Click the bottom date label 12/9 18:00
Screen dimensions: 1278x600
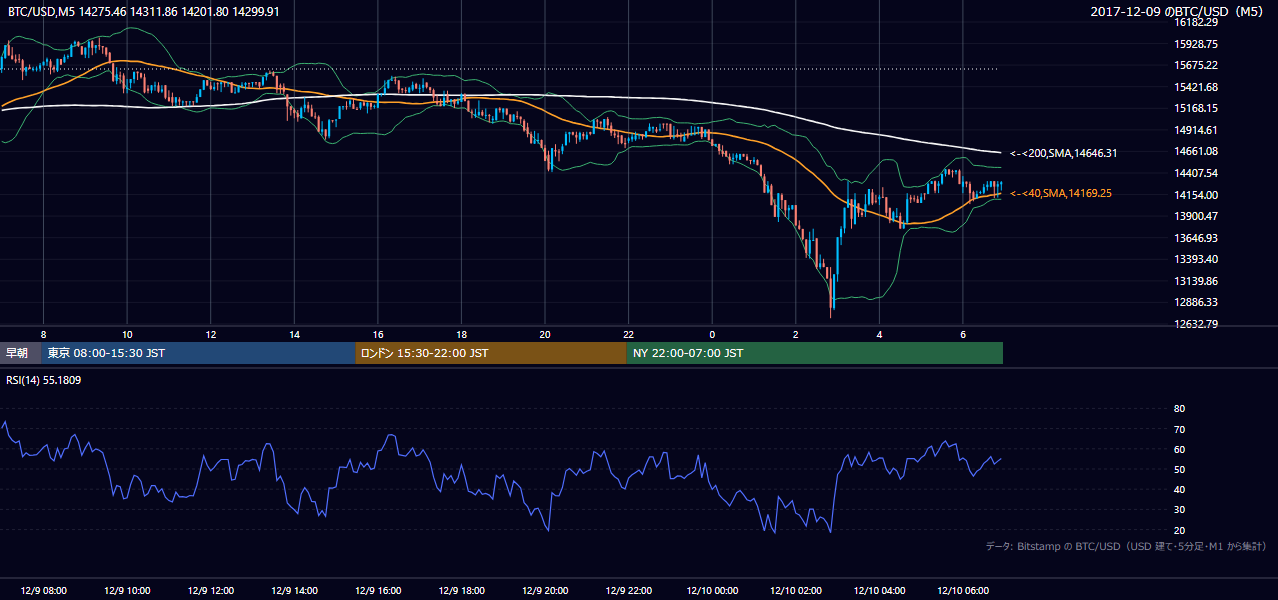[x=461, y=591]
